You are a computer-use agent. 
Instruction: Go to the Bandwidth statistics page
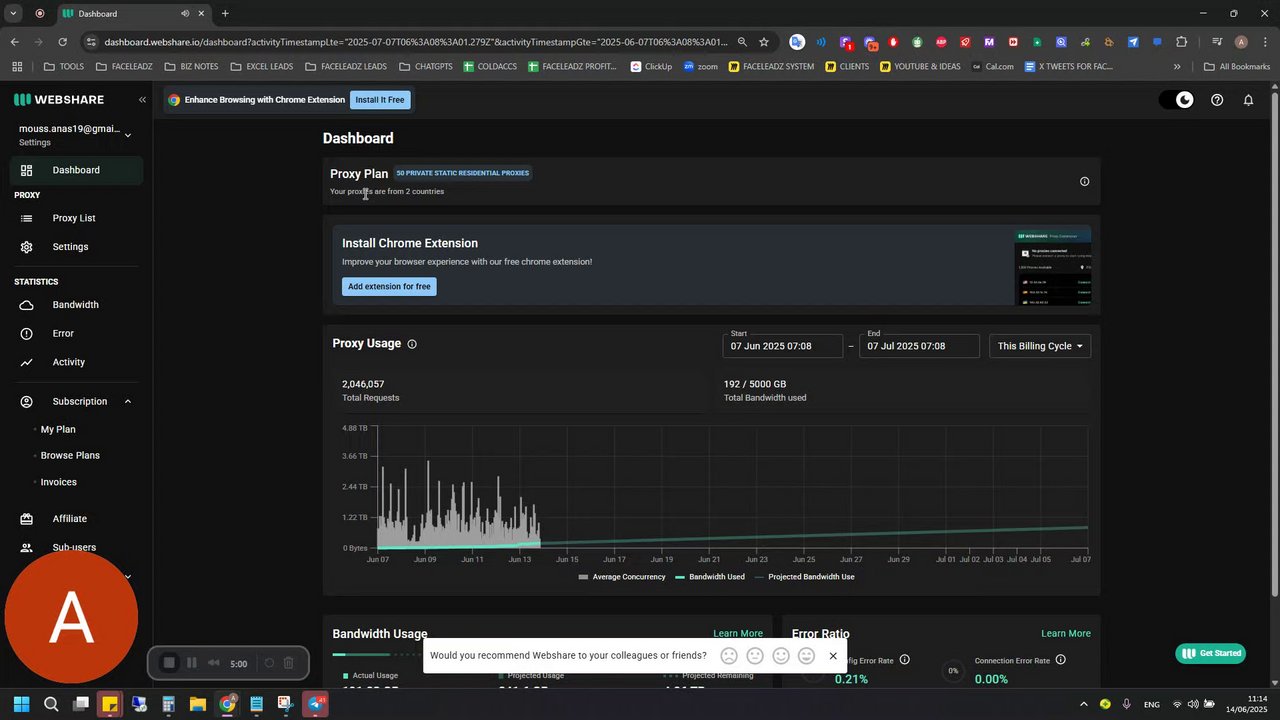(x=76, y=305)
